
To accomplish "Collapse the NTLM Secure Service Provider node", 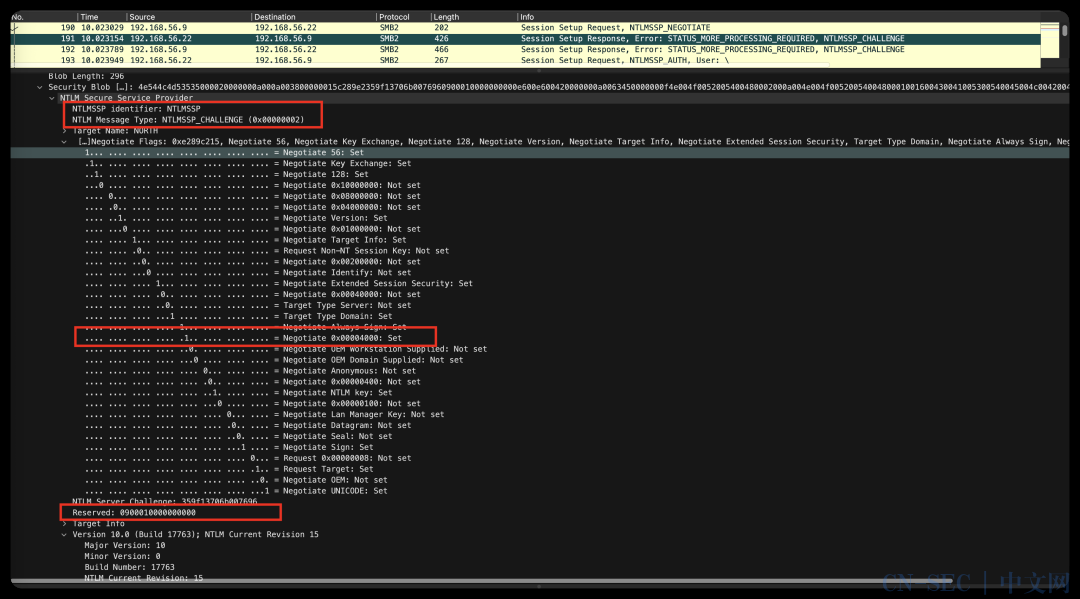I will pyautogui.click(x=52, y=98).
